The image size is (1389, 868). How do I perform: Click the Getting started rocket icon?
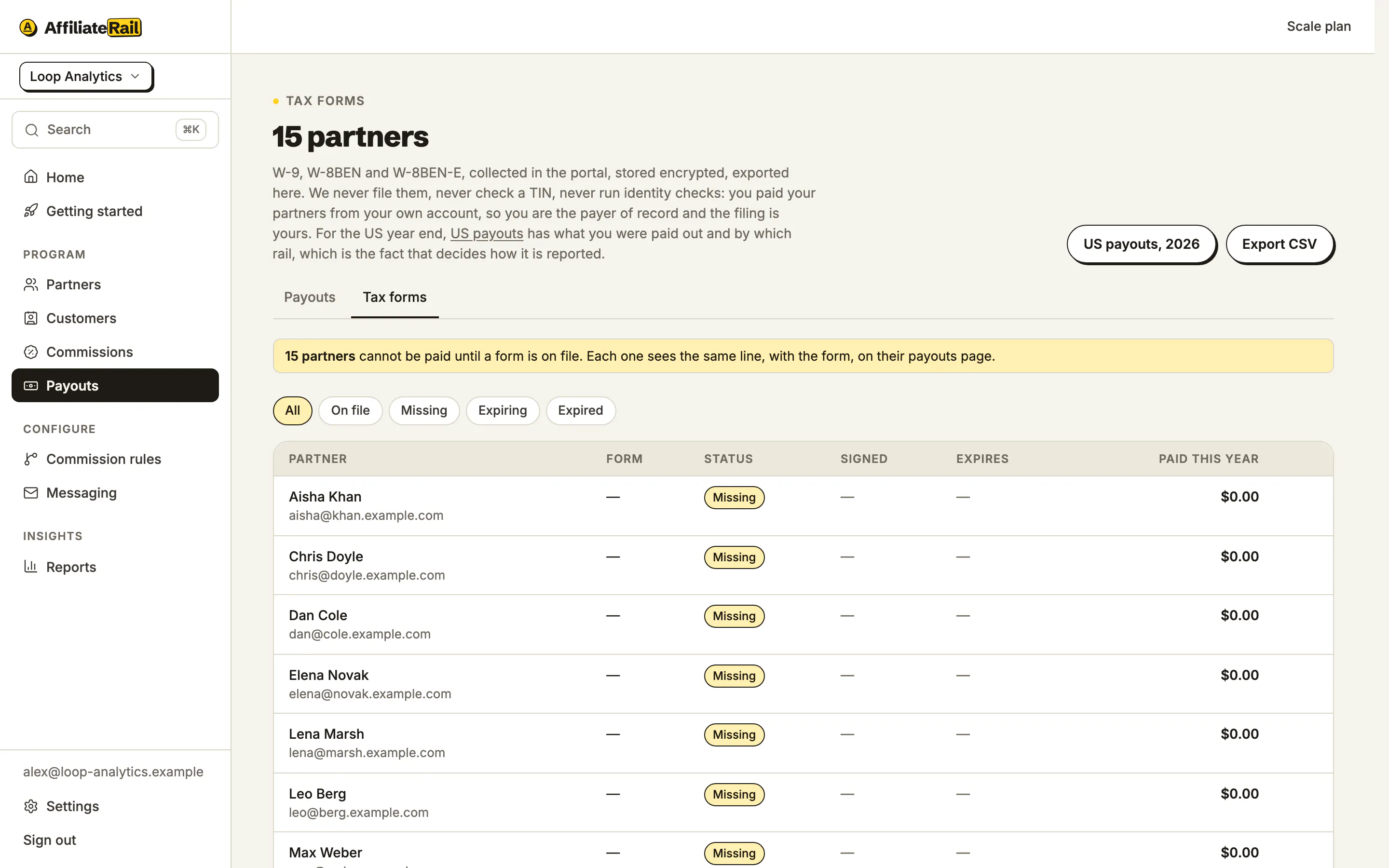coord(31,211)
